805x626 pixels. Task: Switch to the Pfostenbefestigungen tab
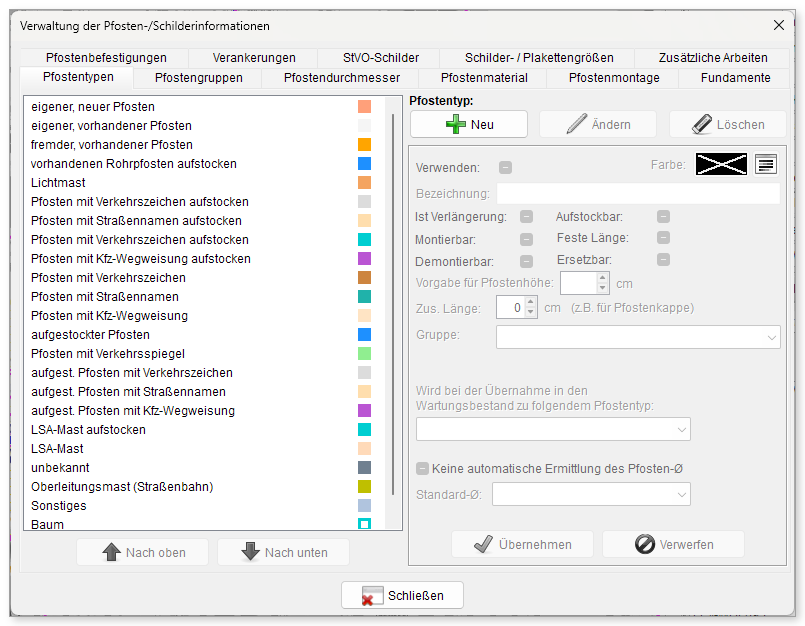point(106,58)
